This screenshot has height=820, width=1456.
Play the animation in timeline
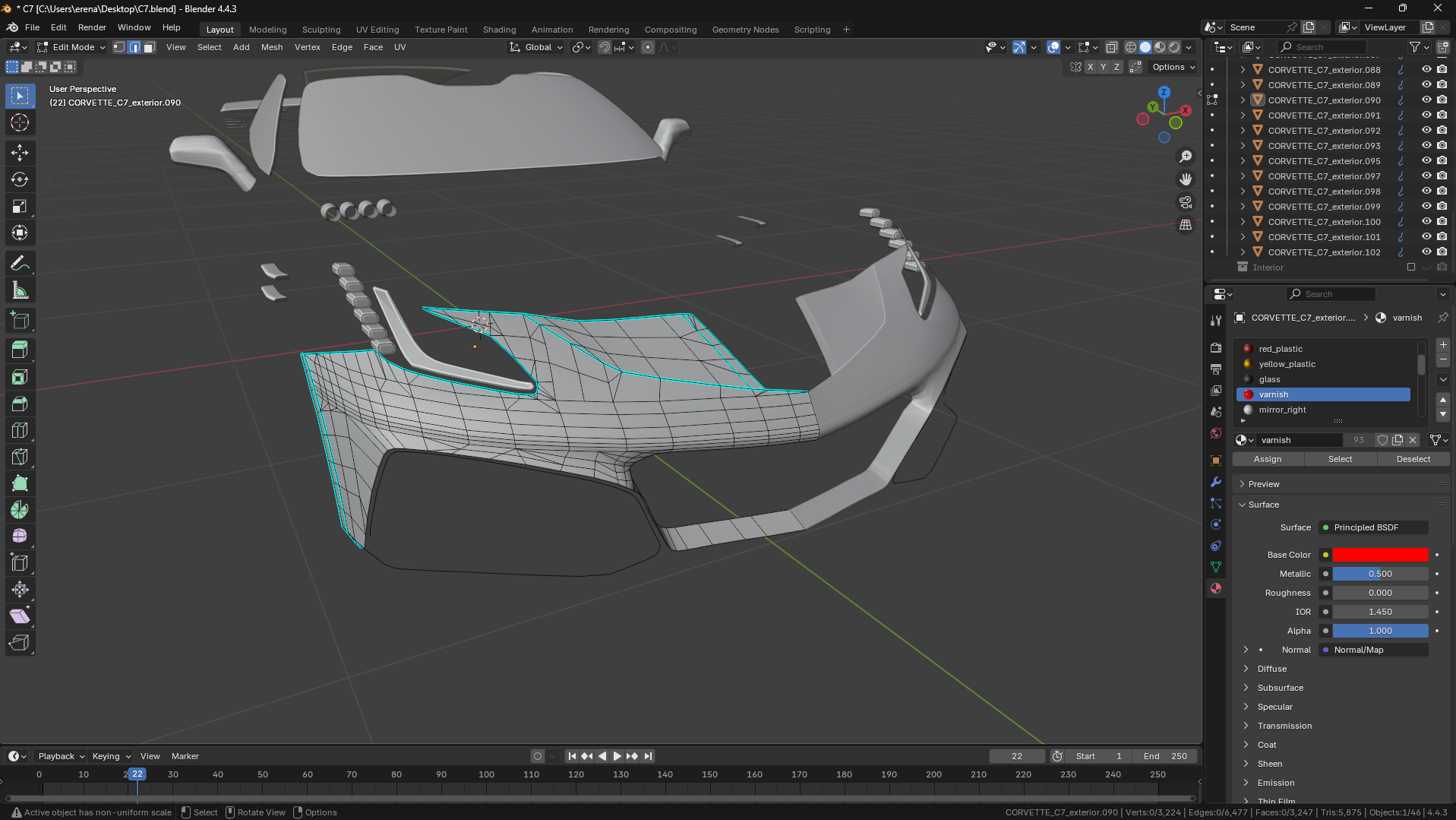(617, 756)
